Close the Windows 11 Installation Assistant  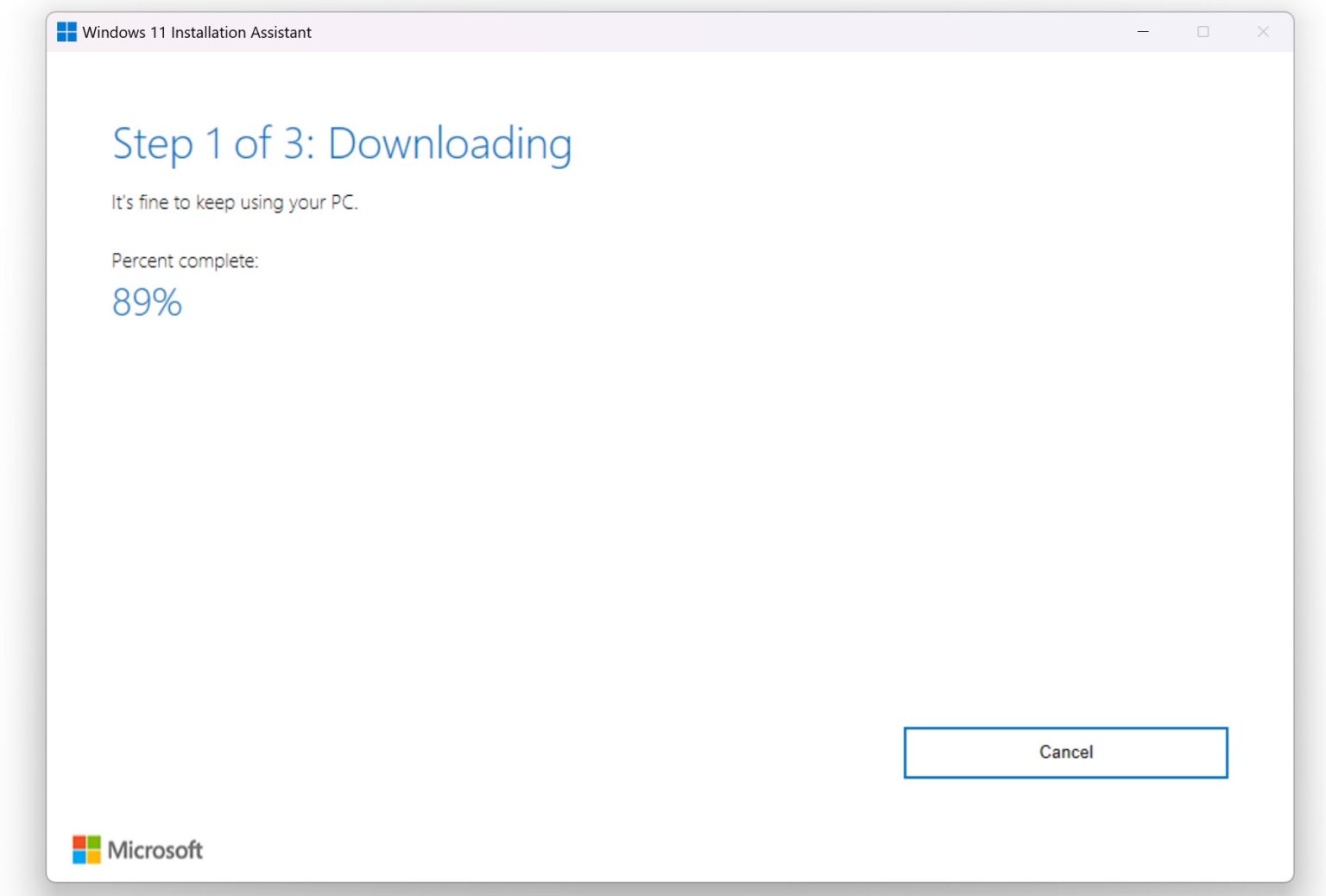click(1263, 31)
